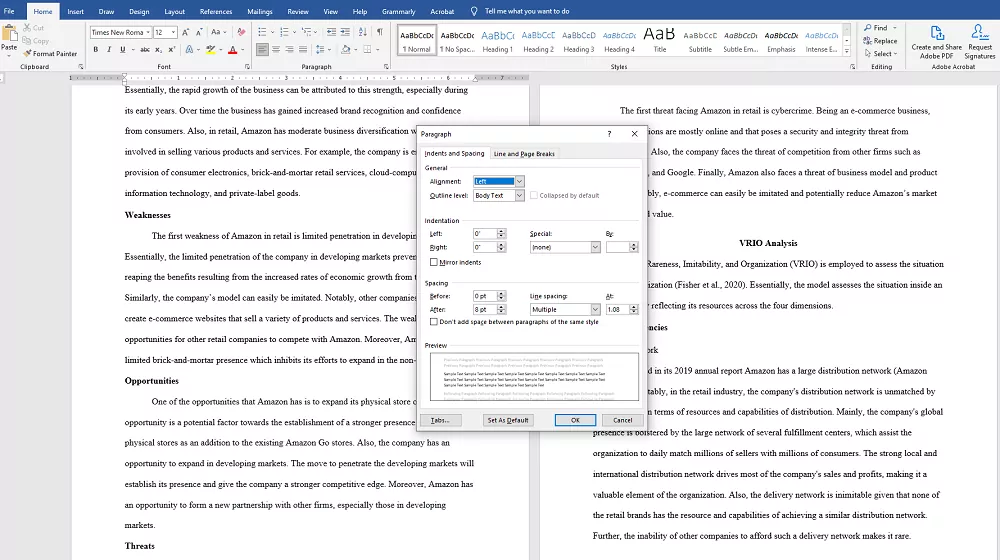The width and height of the screenshot is (1000, 560).
Task: Click OK in the Paragraph dialog
Action: [575, 420]
